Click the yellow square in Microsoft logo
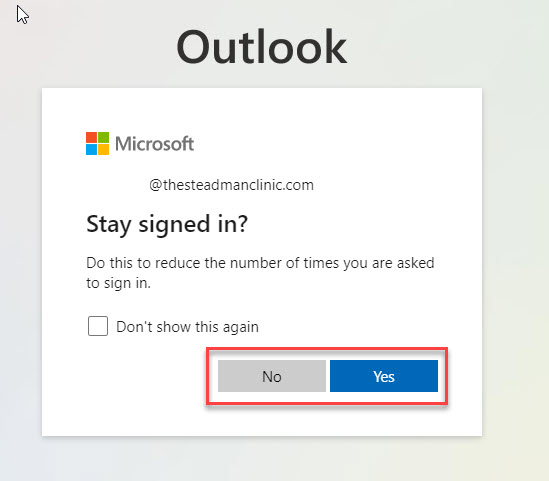 point(104,149)
